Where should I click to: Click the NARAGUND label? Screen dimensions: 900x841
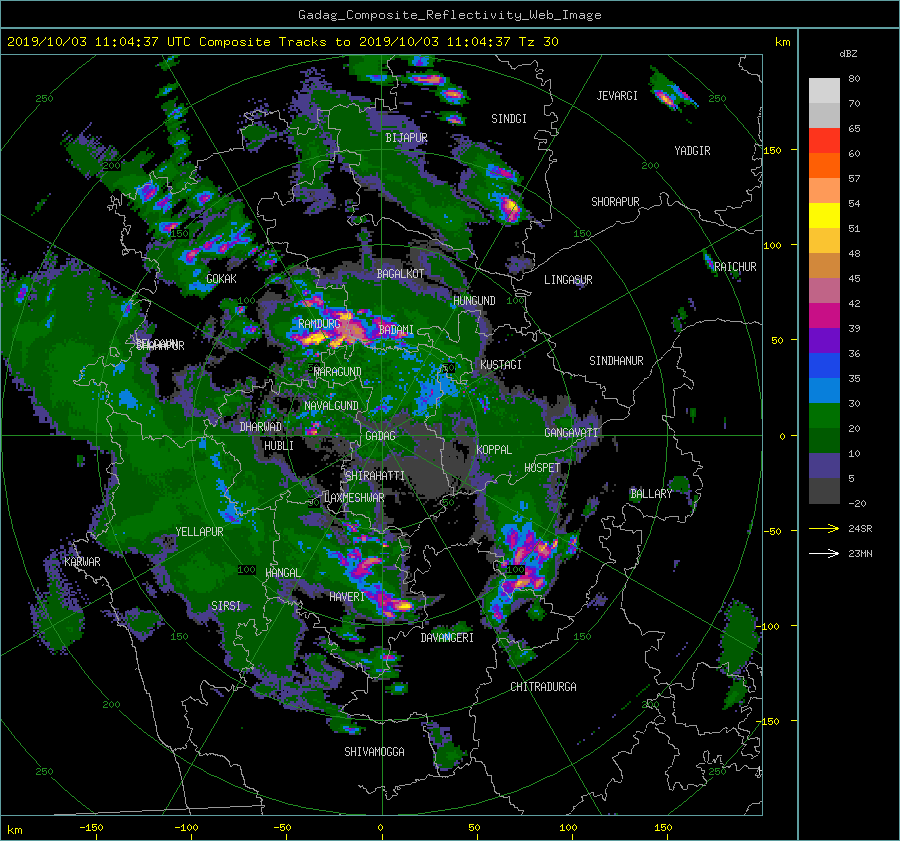(x=338, y=372)
